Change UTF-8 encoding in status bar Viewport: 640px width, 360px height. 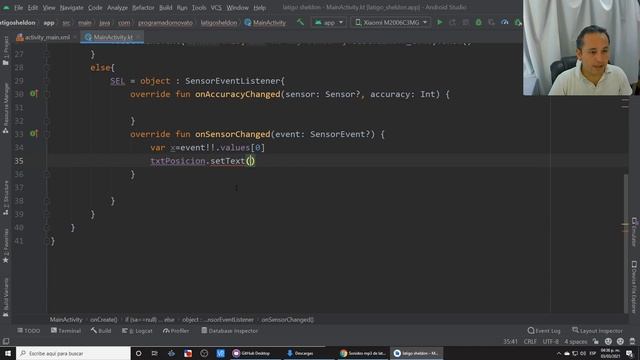pyautogui.click(x=551, y=341)
